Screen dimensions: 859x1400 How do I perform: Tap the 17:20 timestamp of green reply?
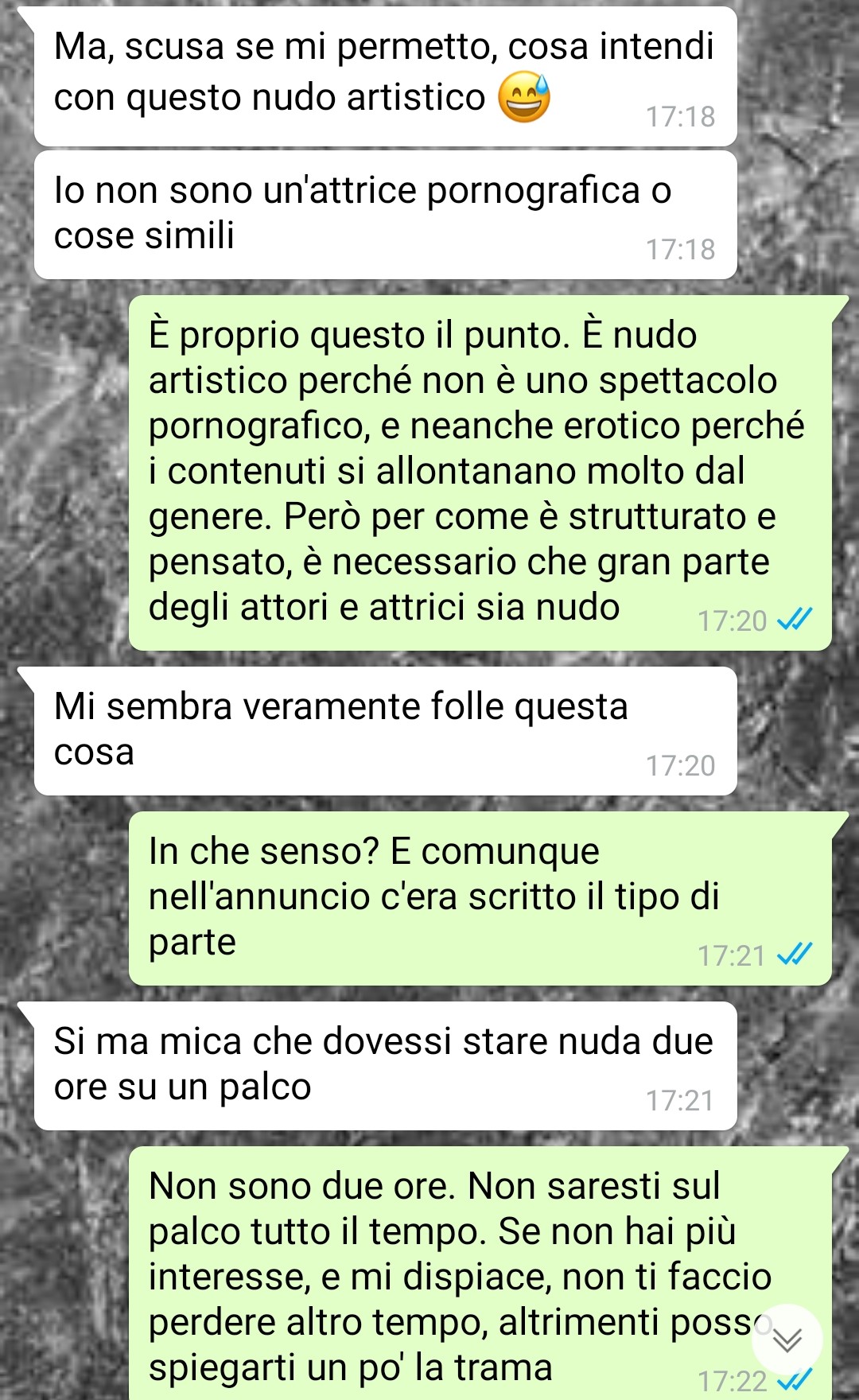732,620
